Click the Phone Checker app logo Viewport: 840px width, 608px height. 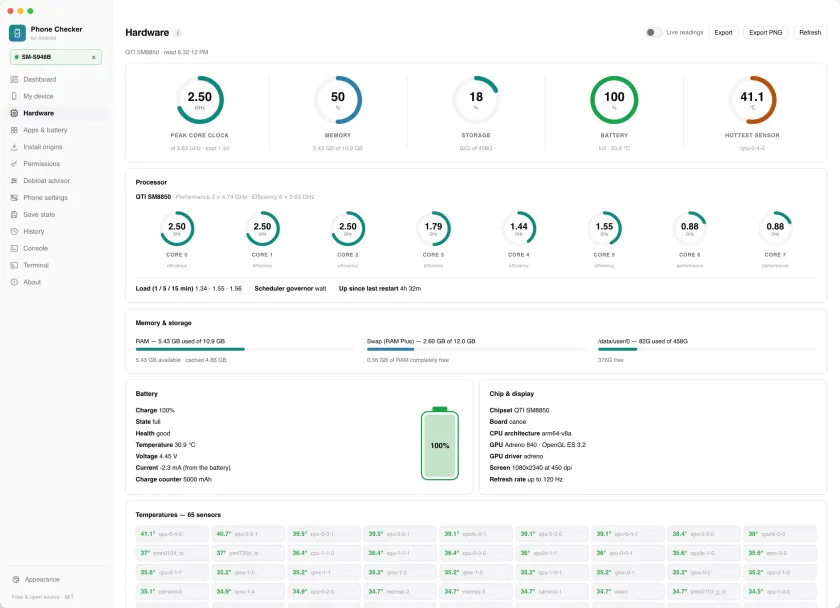coord(17,33)
